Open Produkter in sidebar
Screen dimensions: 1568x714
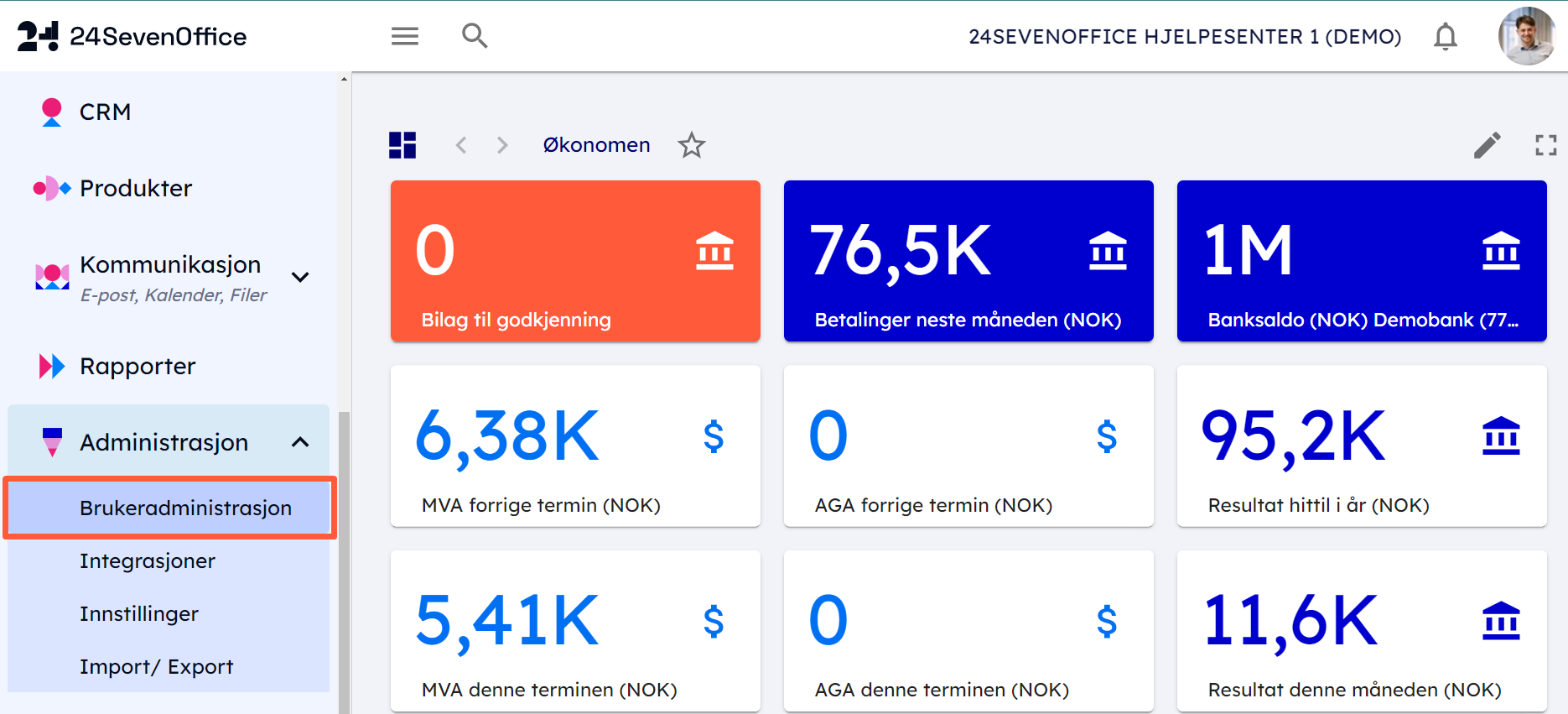[135, 188]
